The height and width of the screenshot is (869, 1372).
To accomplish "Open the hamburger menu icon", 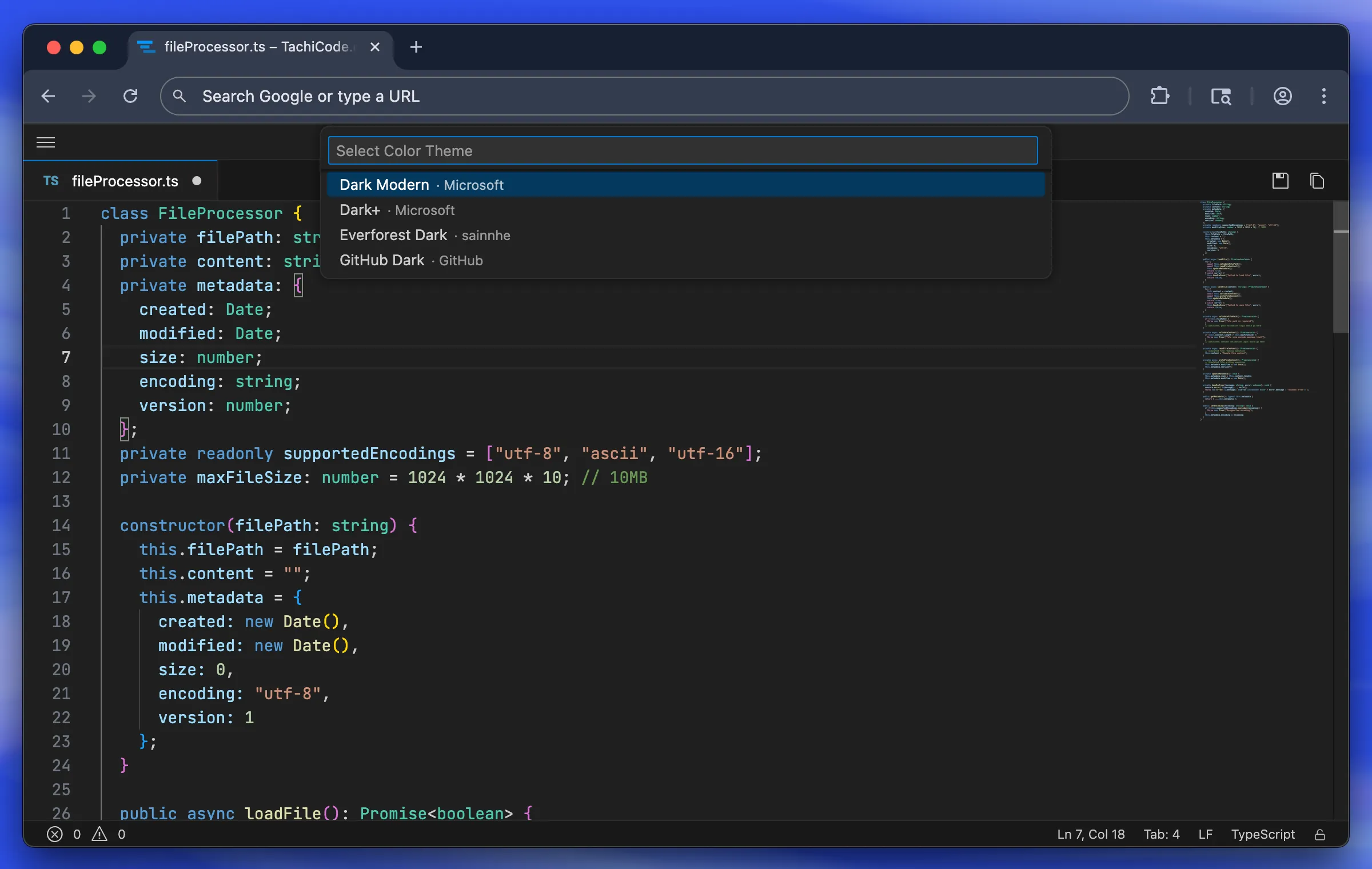I will 46,142.
